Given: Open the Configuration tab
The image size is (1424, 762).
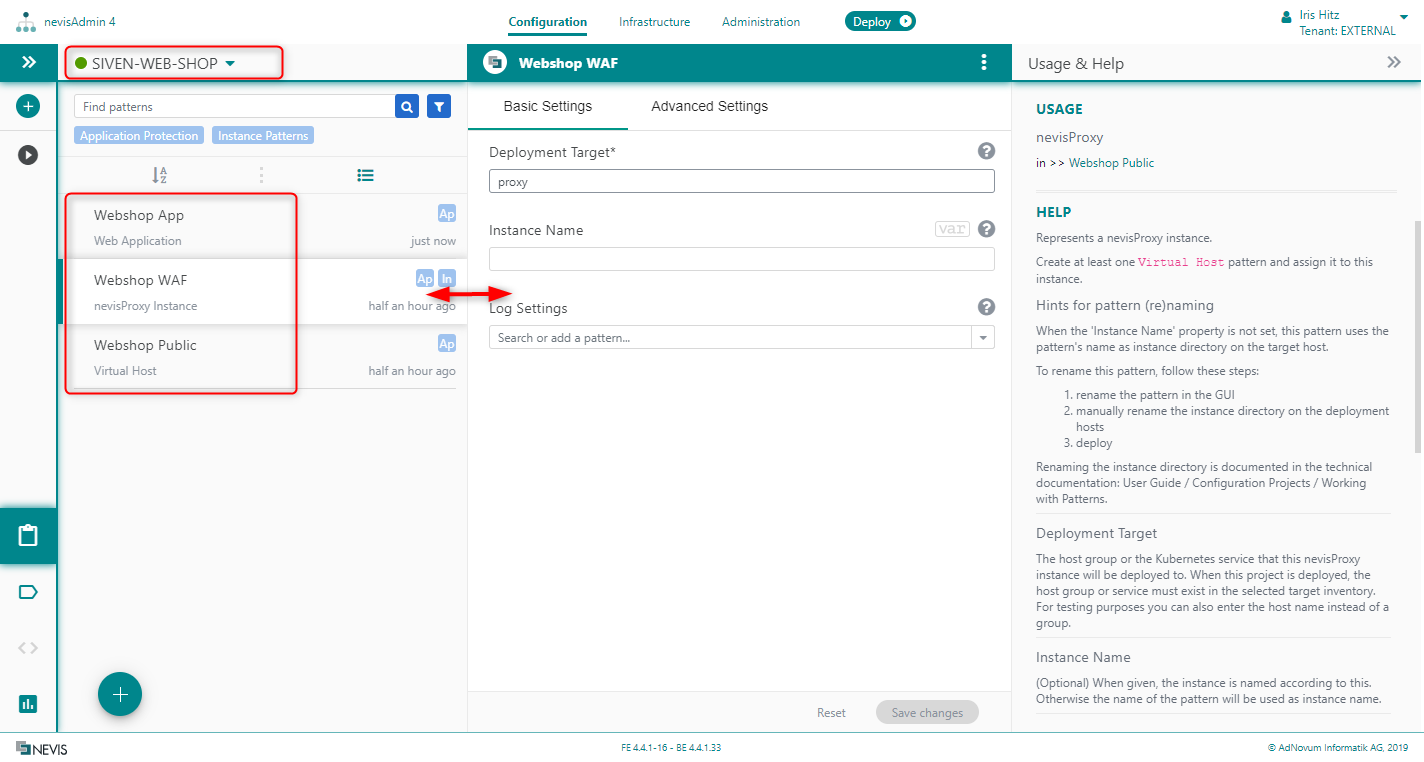Looking at the screenshot, I should 548,22.
